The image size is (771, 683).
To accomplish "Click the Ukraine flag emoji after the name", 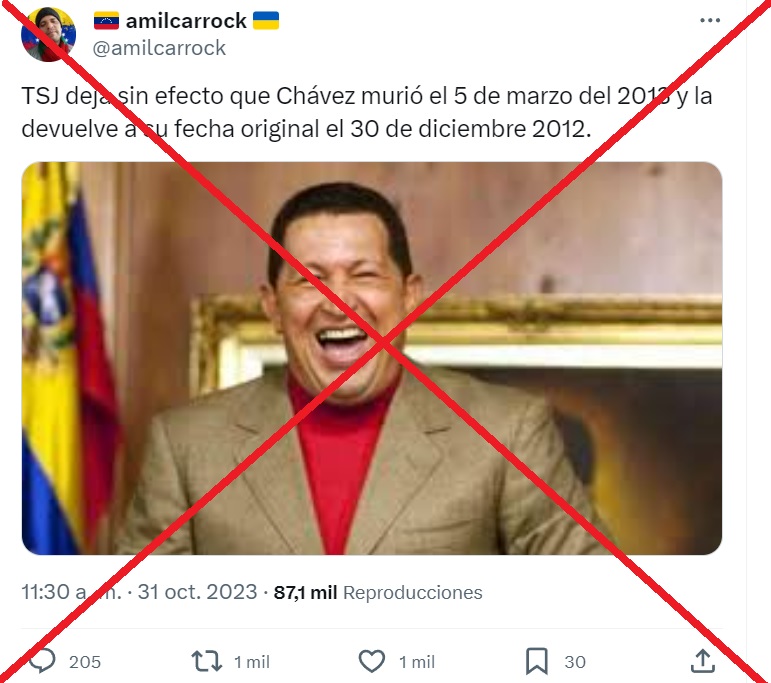I will coord(266,21).
